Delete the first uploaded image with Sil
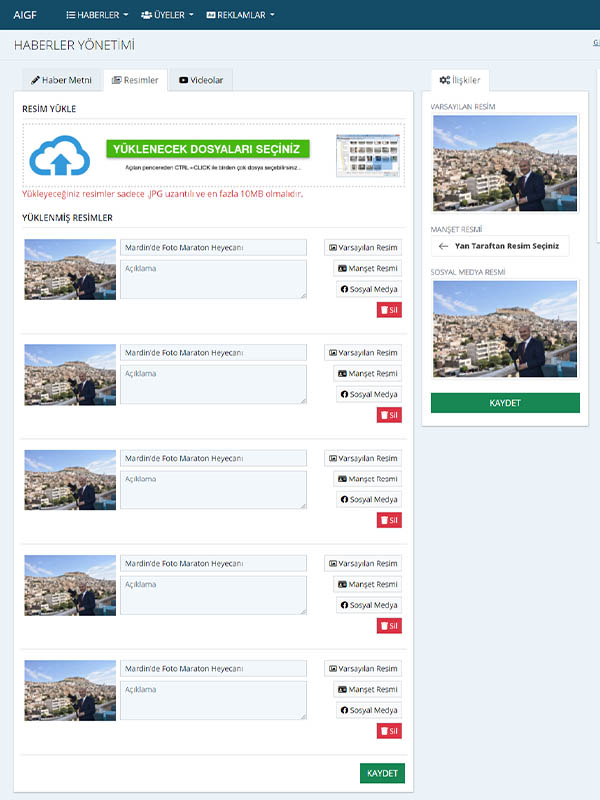The width and height of the screenshot is (600, 800). tap(388, 309)
